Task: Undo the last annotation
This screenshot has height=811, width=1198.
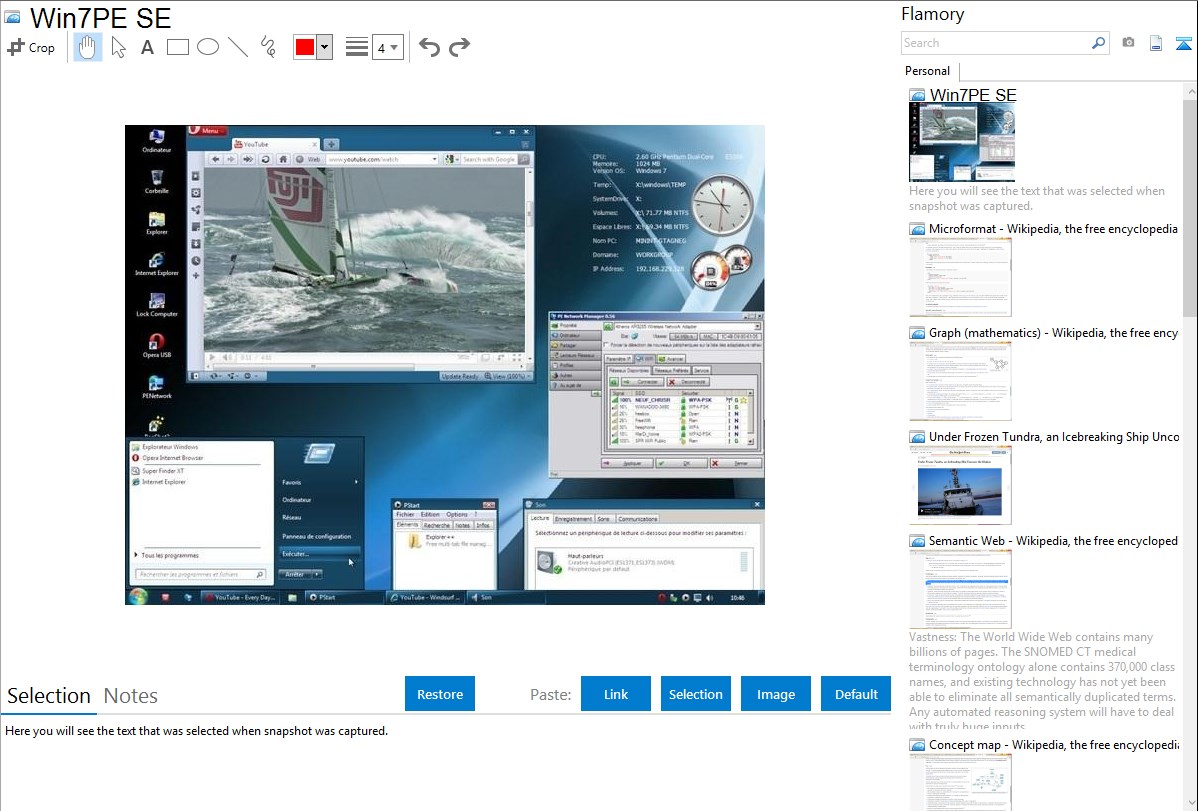Action: click(x=429, y=47)
